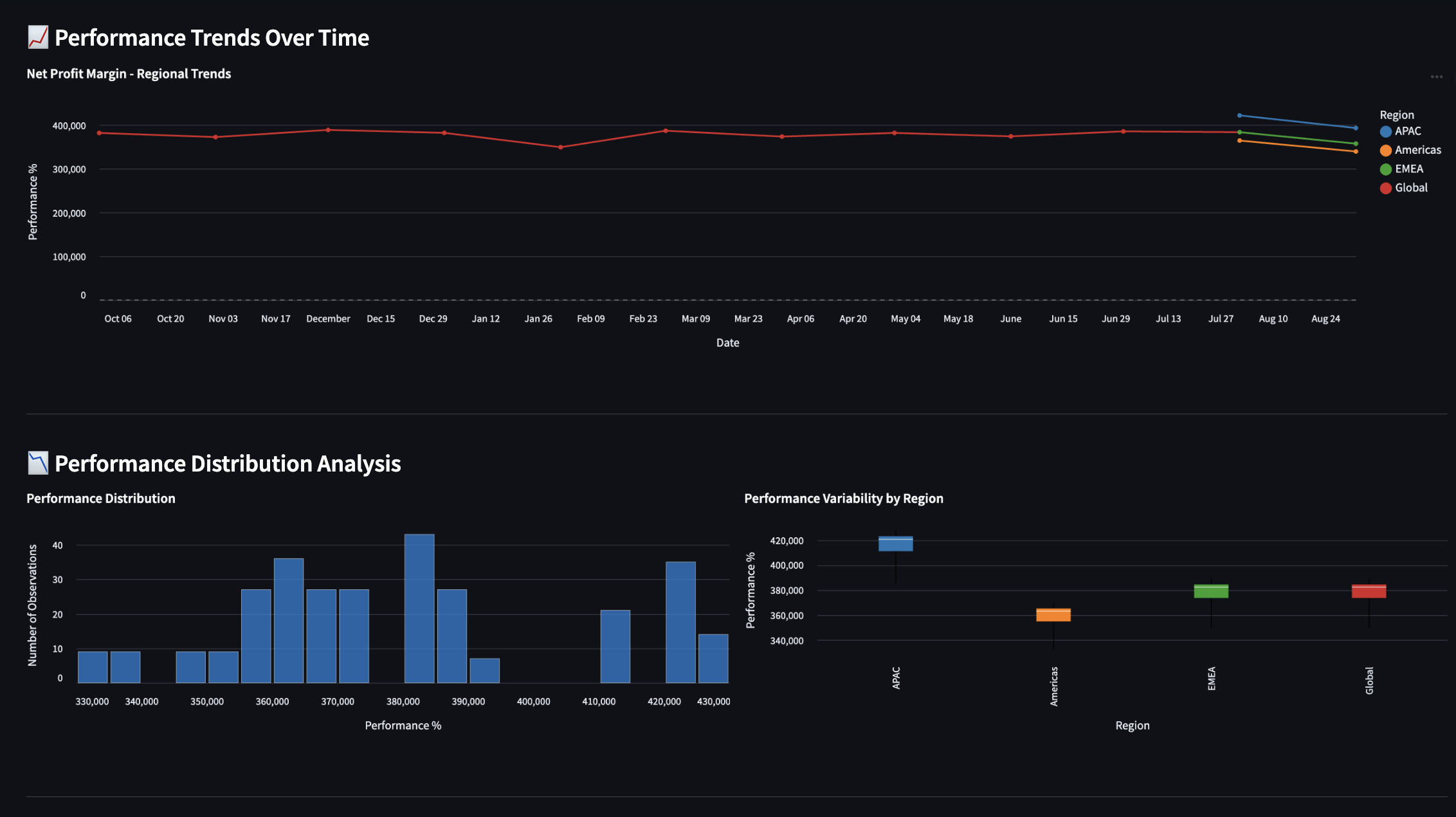Screen dimensions: 1456x817
Task: Click the Date axis label below the trends chart
Action: click(x=727, y=343)
